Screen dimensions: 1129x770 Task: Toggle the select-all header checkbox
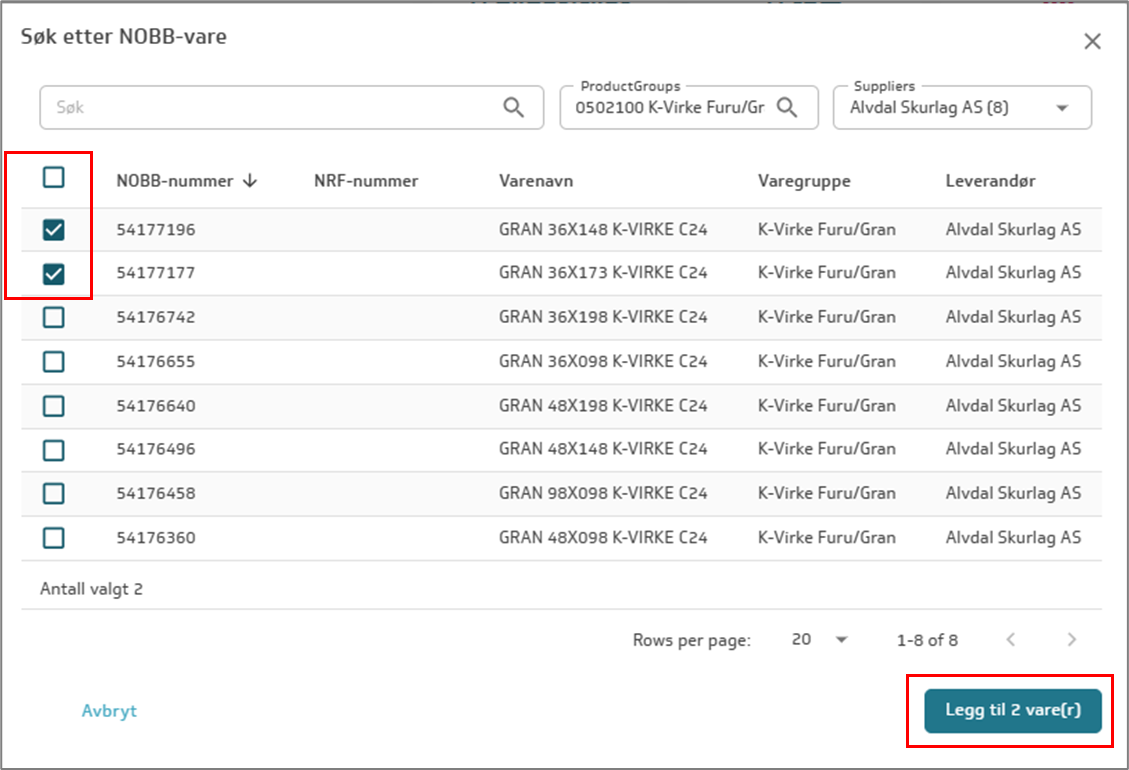pyautogui.click(x=54, y=178)
